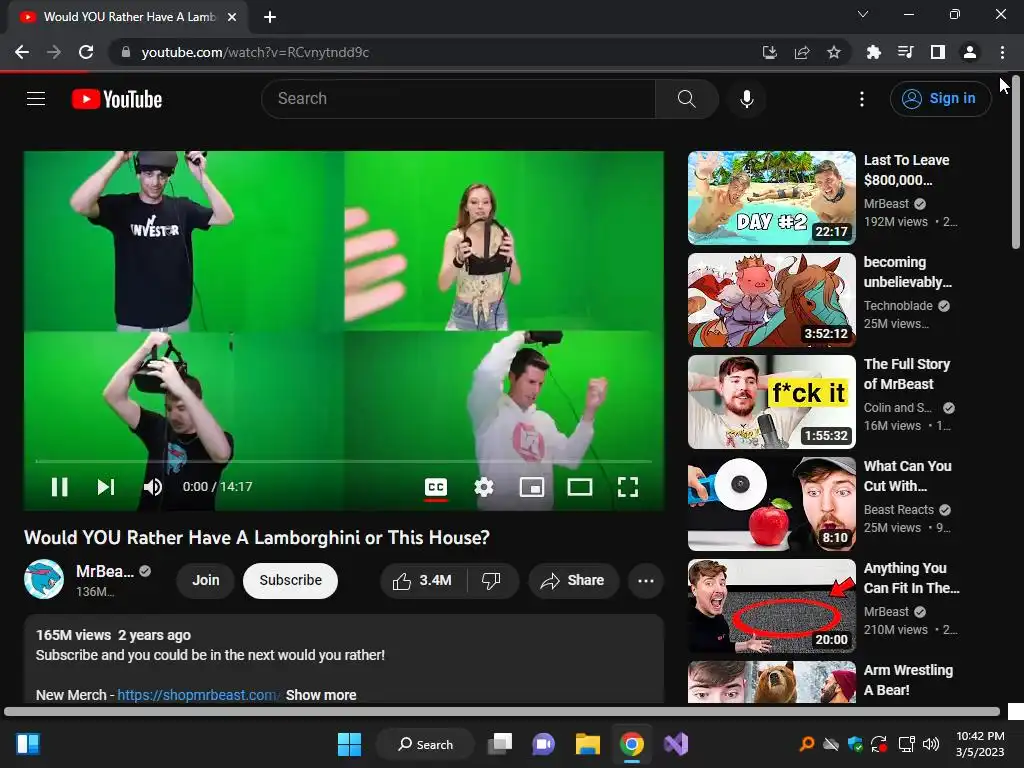Open What Can You Cut With thumbnail
Viewport: 1024px width, 768px height.
772,504
